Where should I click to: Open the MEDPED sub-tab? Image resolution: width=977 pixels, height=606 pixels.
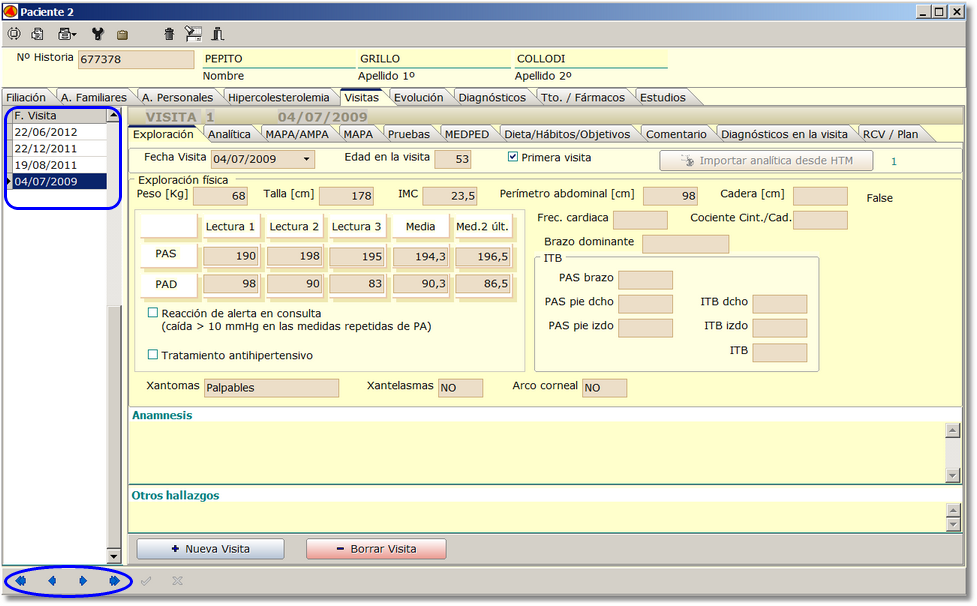[467, 134]
